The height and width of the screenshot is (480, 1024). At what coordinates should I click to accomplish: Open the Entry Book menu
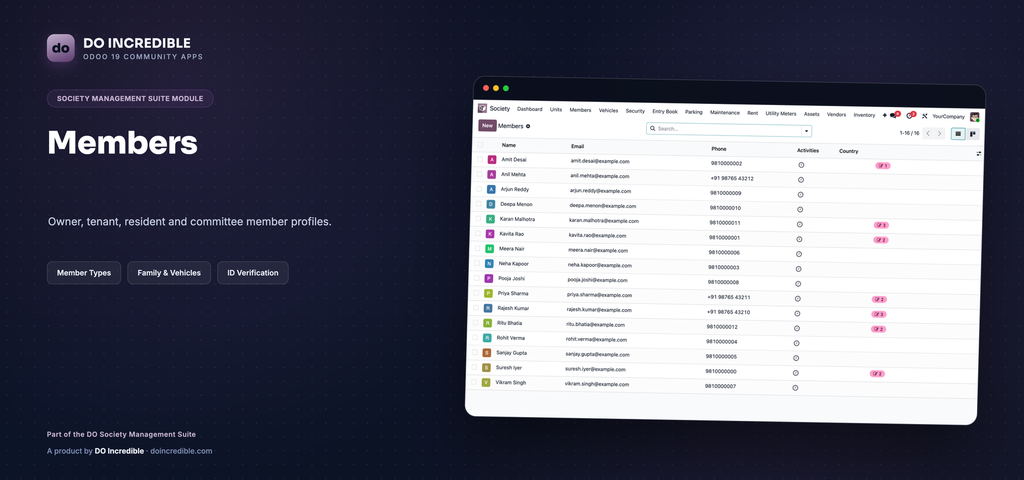pos(665,112)
